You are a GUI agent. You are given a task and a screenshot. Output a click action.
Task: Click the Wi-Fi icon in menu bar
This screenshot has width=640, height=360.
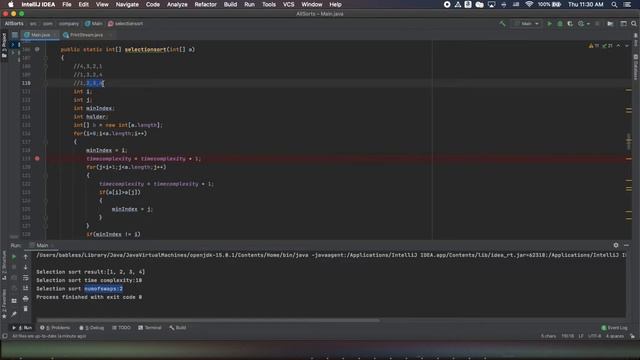(529, 4)
